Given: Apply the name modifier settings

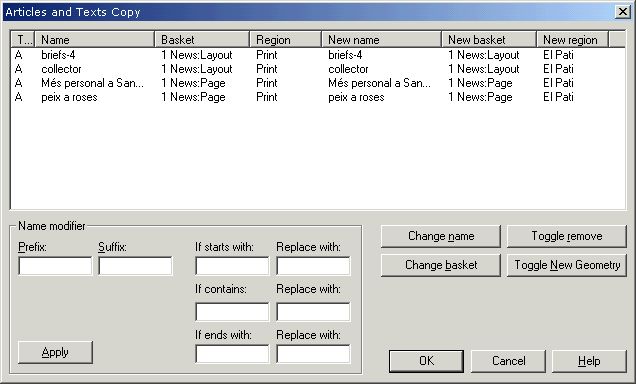Looking at the screenshot, I should tap(55, 352).
